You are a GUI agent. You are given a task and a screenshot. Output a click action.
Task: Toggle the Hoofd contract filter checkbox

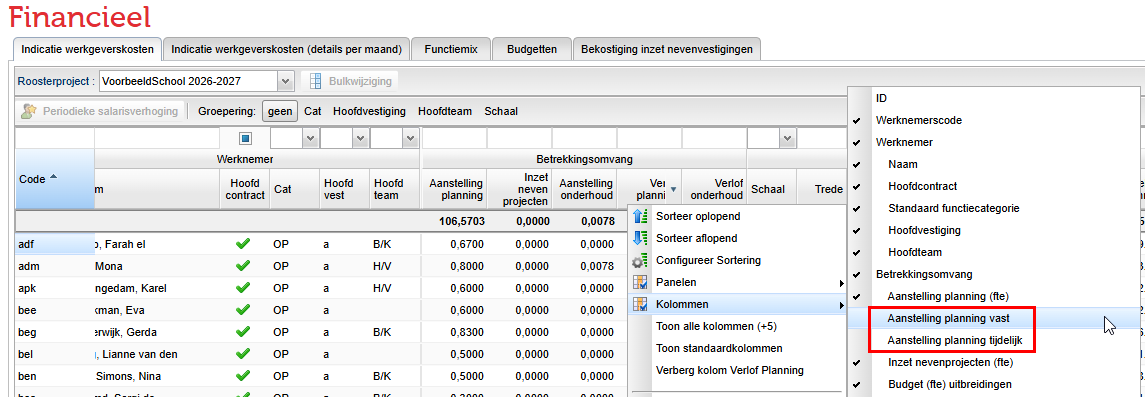[245, 138]
